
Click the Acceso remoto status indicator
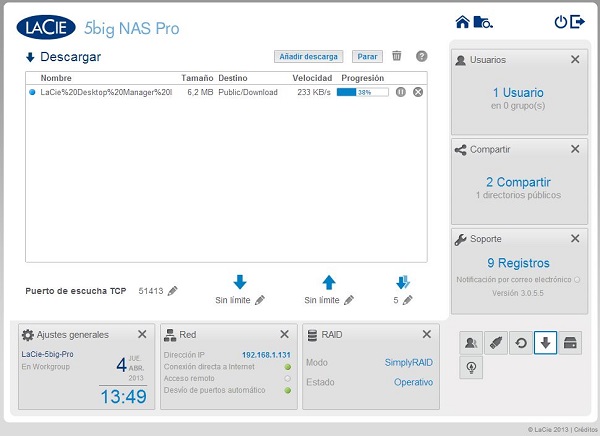coord(287,379)
